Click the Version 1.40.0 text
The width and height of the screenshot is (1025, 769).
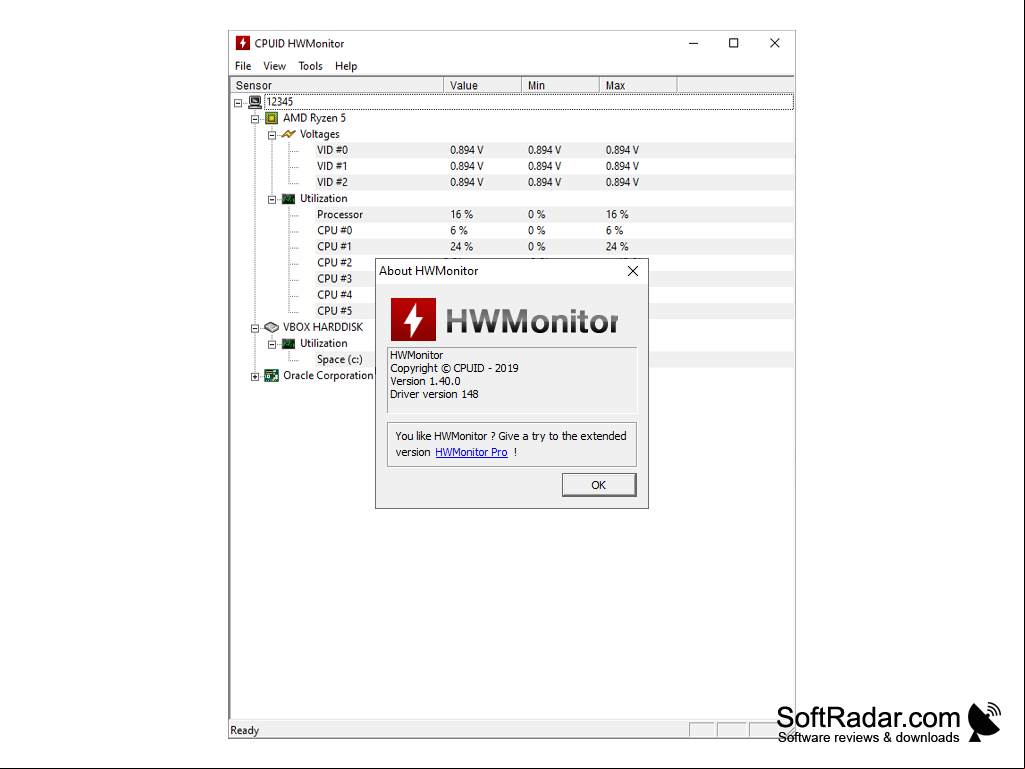click(426, 381)
